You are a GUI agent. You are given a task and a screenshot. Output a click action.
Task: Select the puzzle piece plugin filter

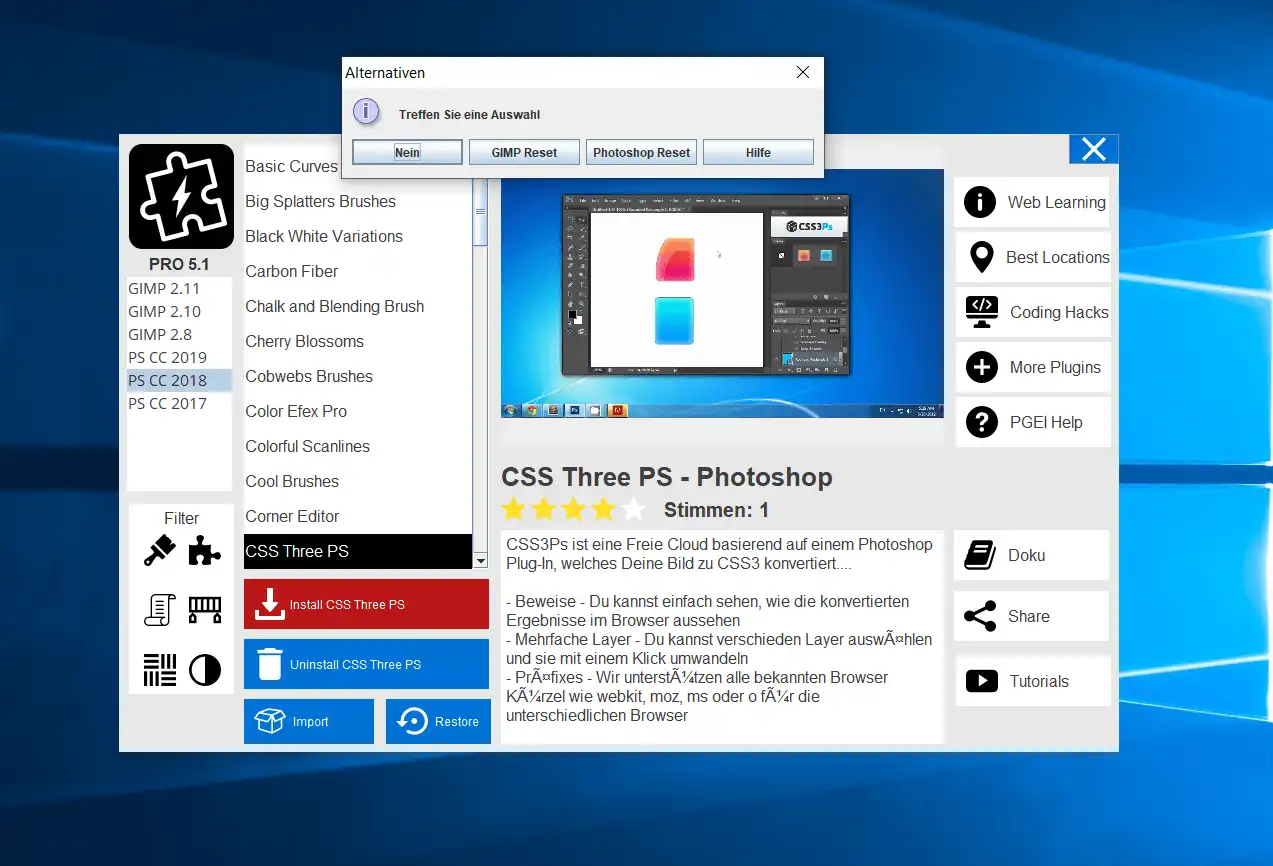pyautogui.click(x=205, y=551)
